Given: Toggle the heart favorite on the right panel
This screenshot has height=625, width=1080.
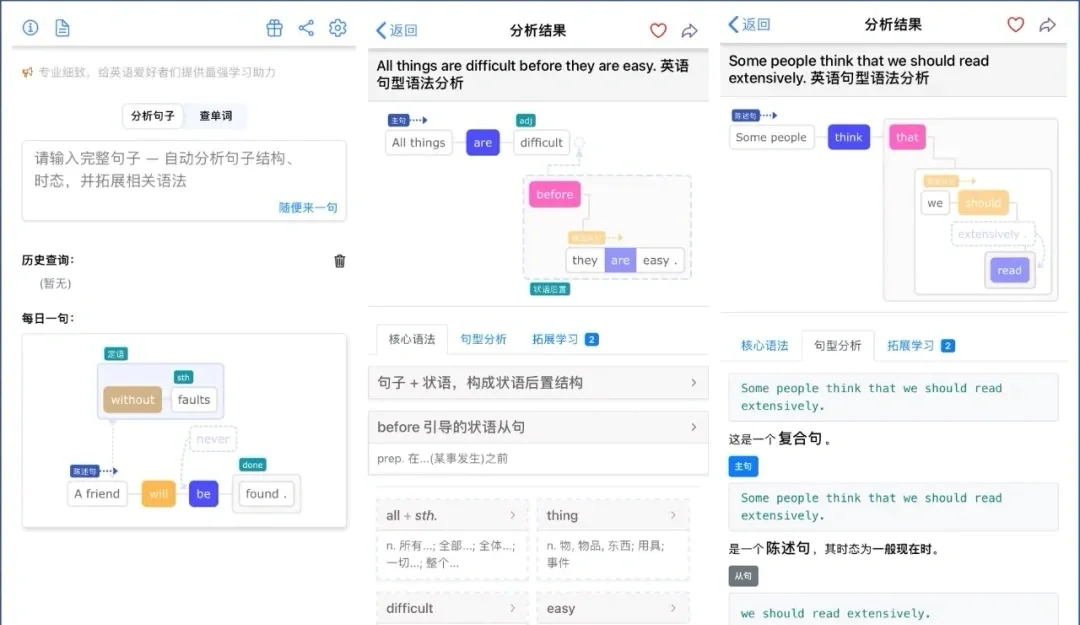Looking at the screenshot, I should pos(1015,24).
